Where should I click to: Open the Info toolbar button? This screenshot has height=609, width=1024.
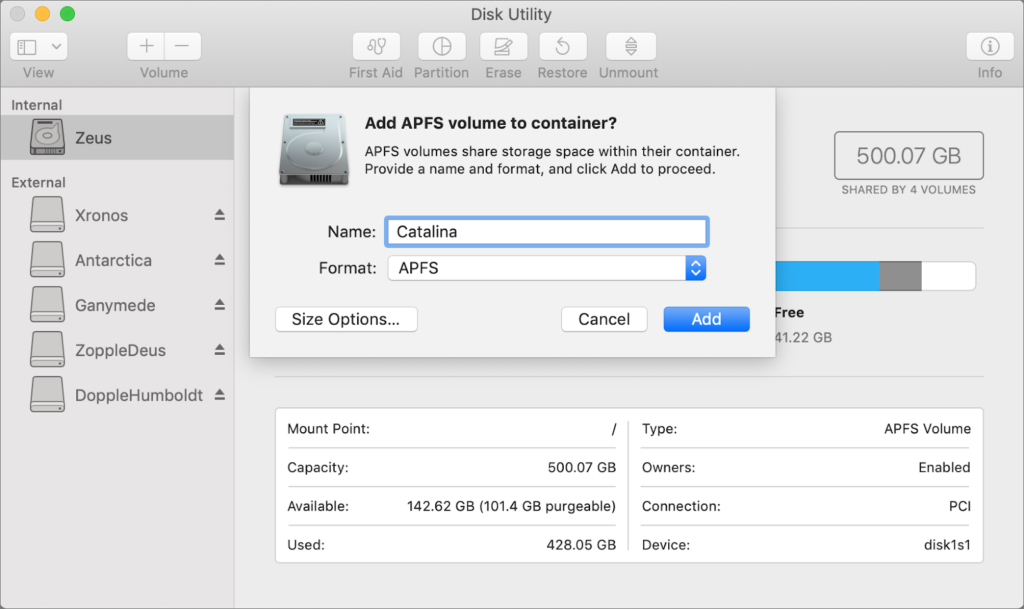[989, 47]
